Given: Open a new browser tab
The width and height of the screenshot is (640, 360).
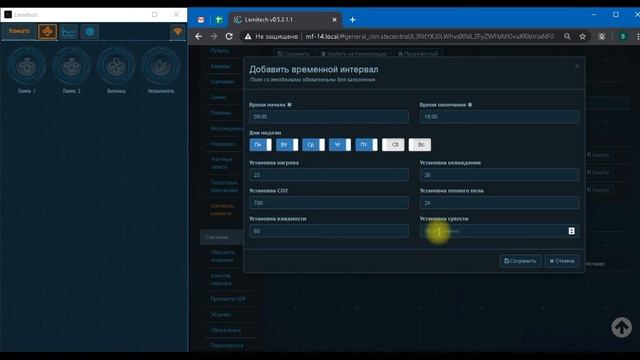Looking at the screenshot, I should pyautogui.click(x=352, y=20).
